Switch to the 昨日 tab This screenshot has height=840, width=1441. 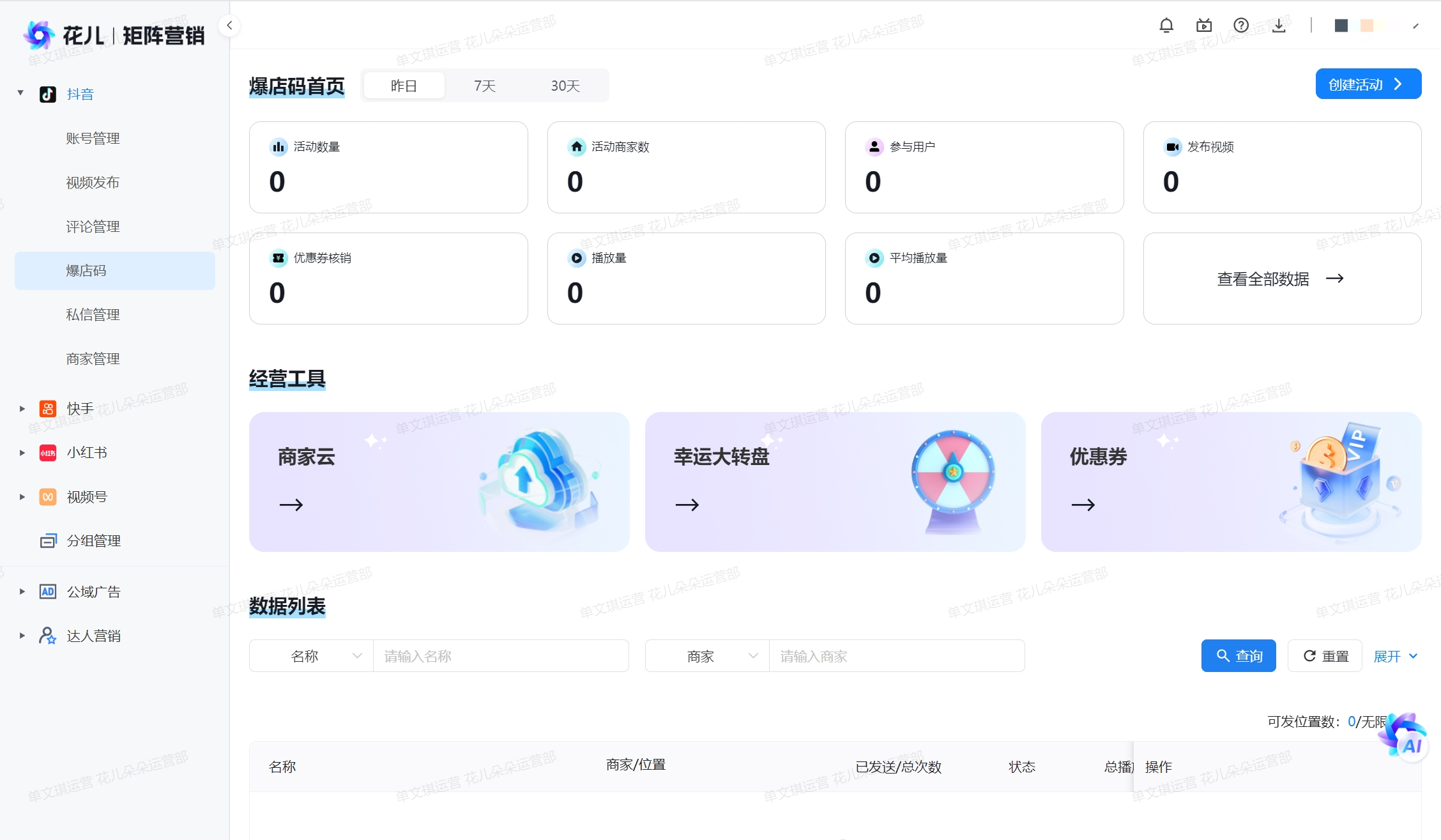404,86
